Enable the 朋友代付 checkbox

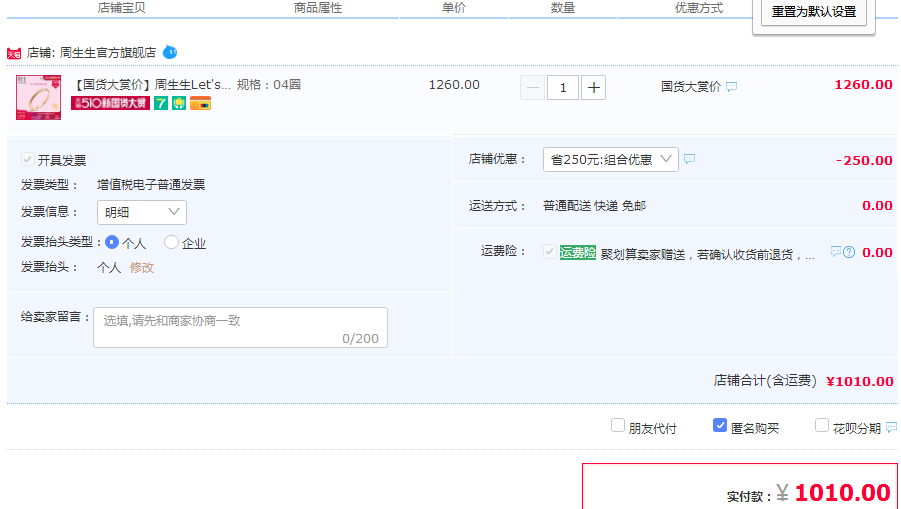(x=618, y=425)
